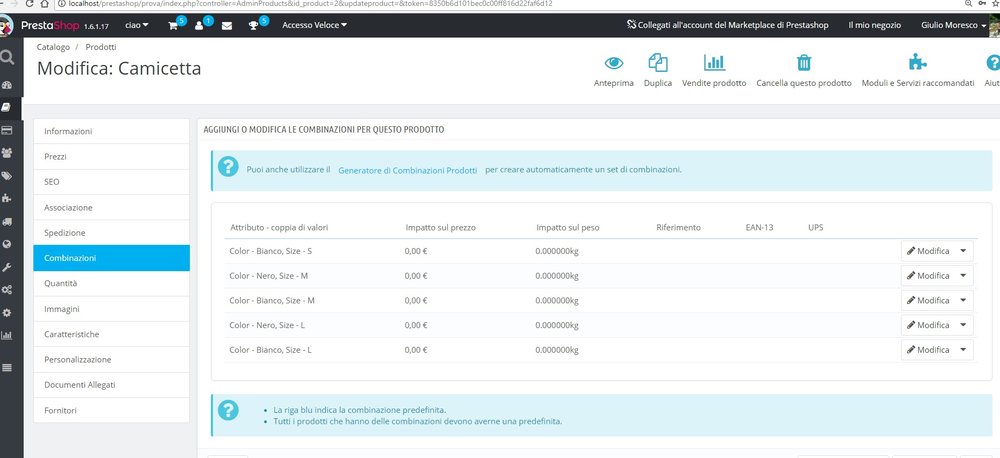1000x458 pixels.
Task: Switch to the Quantità tab
Action: click(x=112, y=283)
